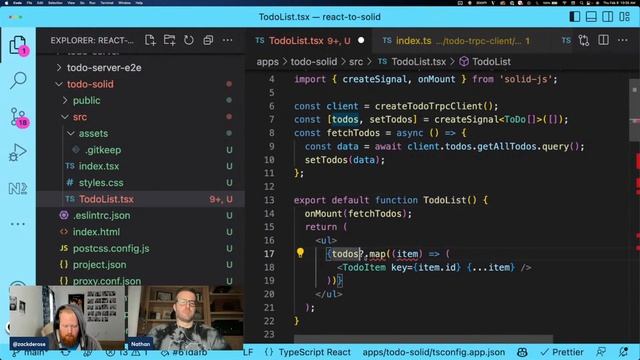Viewport: 640px width, 360px height.
Task: Open feedback icon in status bar
Action: click(601, 352)
